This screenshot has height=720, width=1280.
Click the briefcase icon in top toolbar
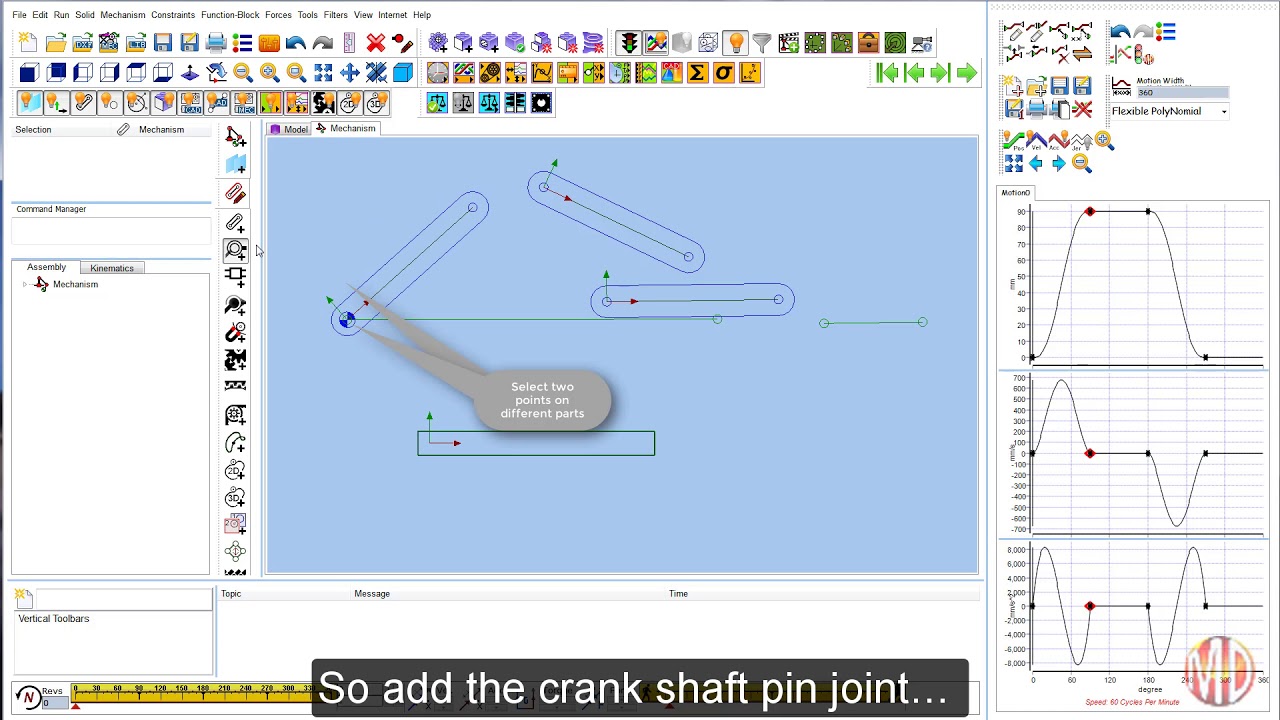tap(868, 43)
